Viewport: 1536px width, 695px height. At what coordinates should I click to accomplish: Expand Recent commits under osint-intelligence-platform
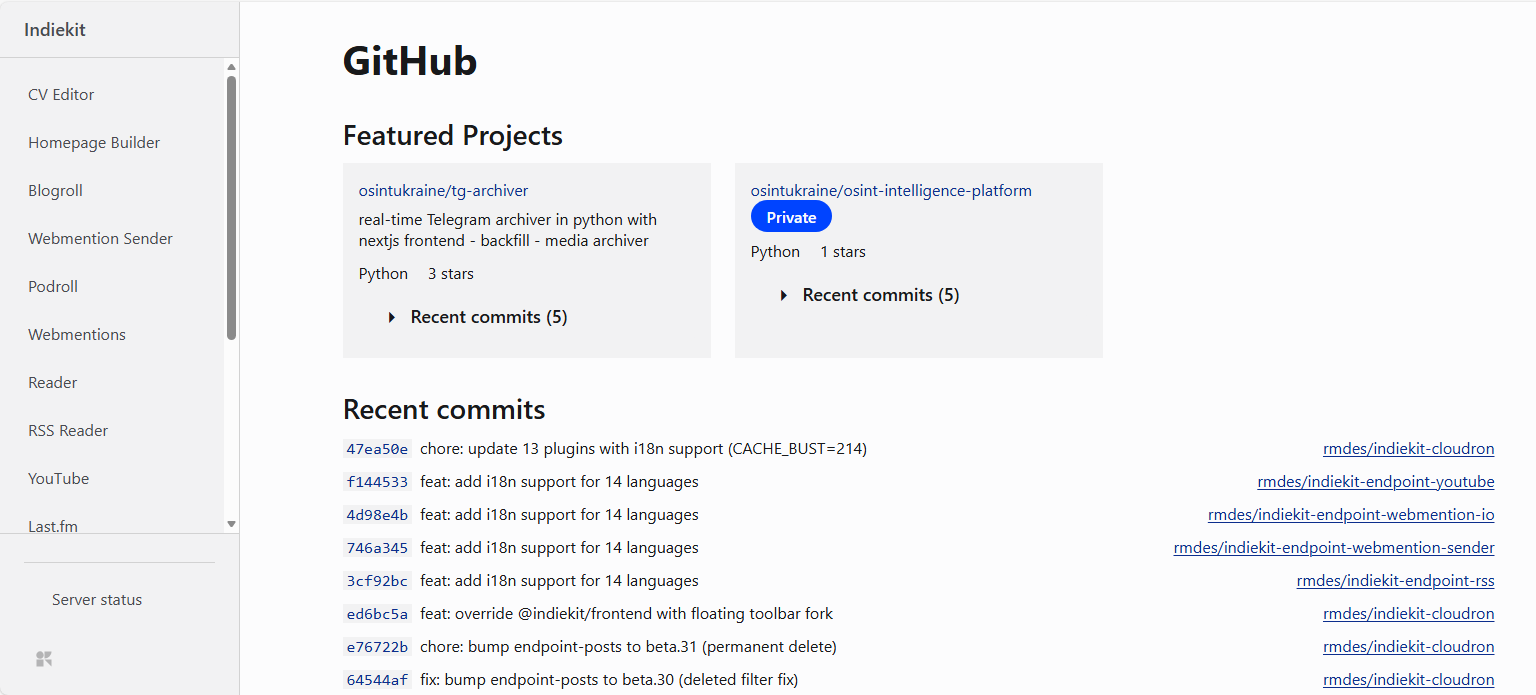[870, 295]
